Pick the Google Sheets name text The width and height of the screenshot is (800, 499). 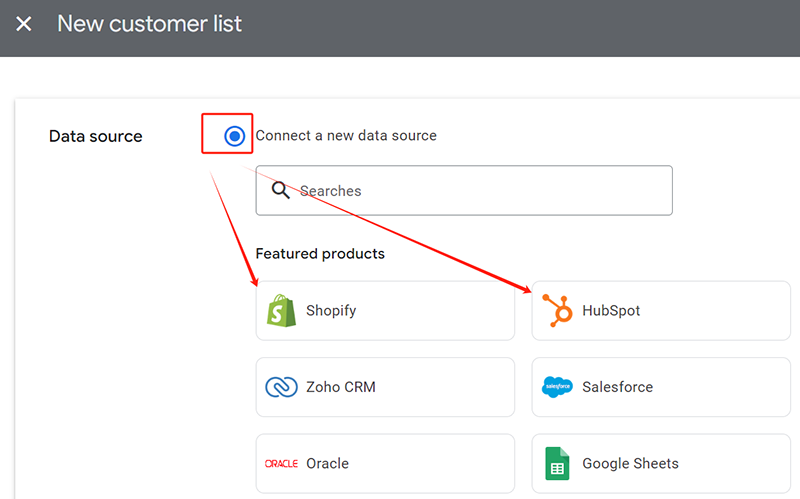click(630, 464)
